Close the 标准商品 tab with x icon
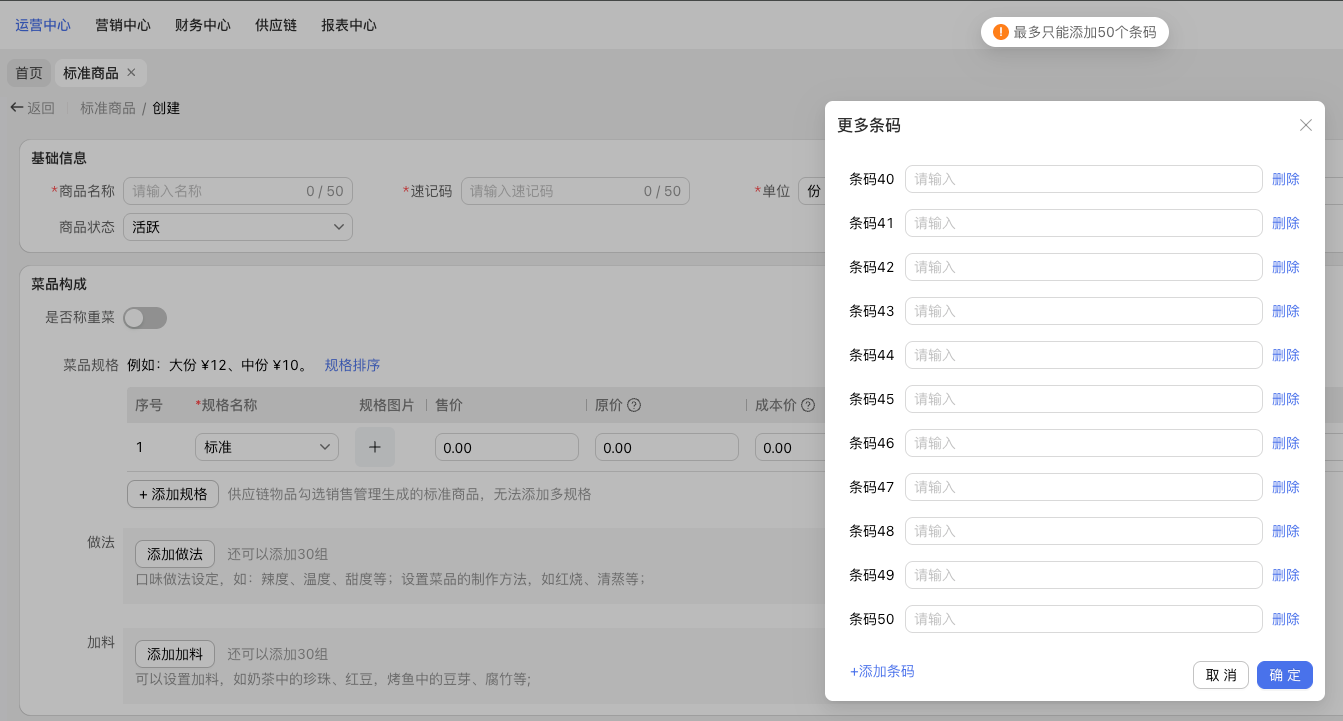Screen dimensions: 1343x721 coord(131,73)
